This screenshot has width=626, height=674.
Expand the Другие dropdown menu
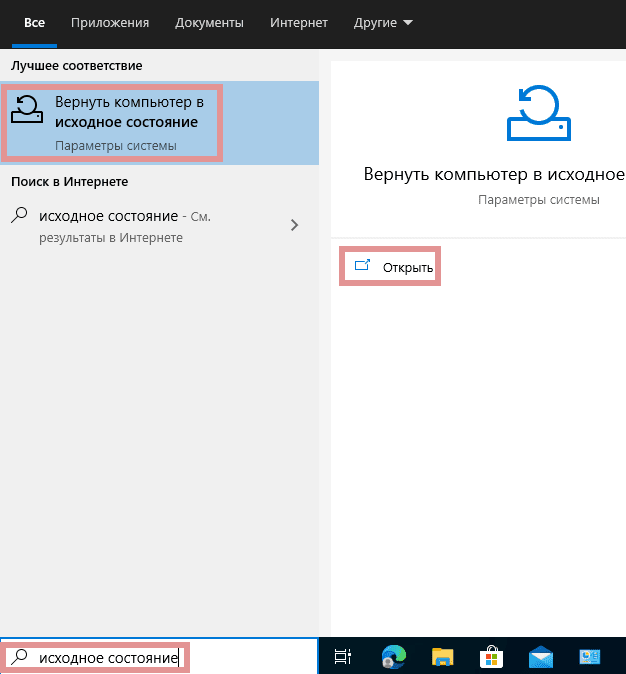click(x=383, y=23)
